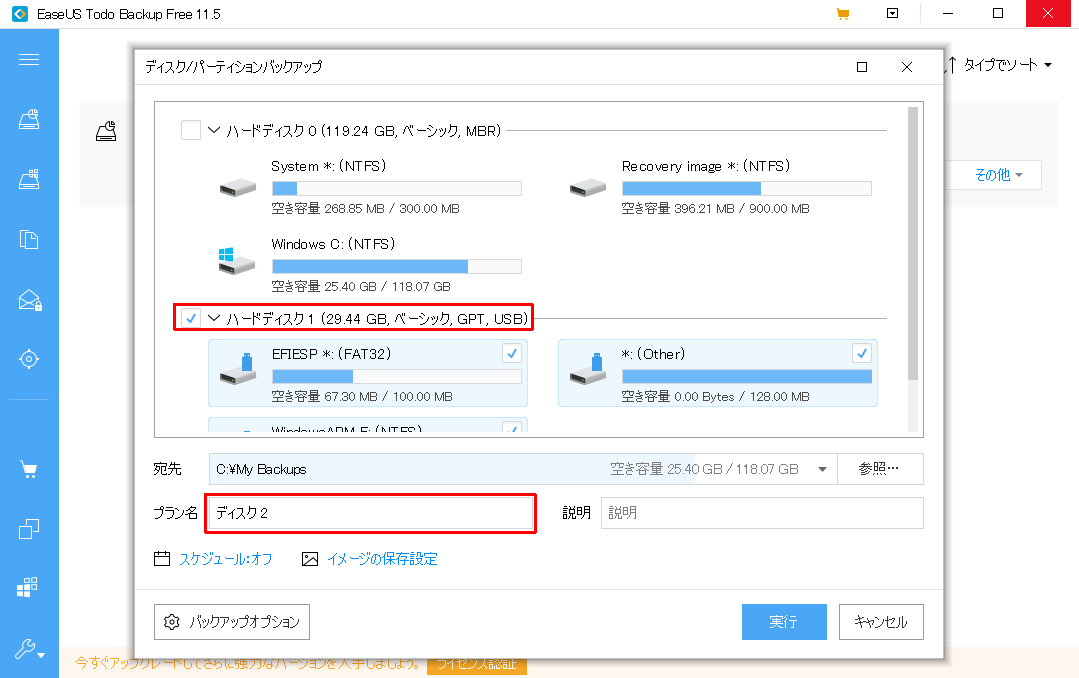The image size is (1079, 678).
Task: Click the schedule calendar icon
Action: point(162,558)
